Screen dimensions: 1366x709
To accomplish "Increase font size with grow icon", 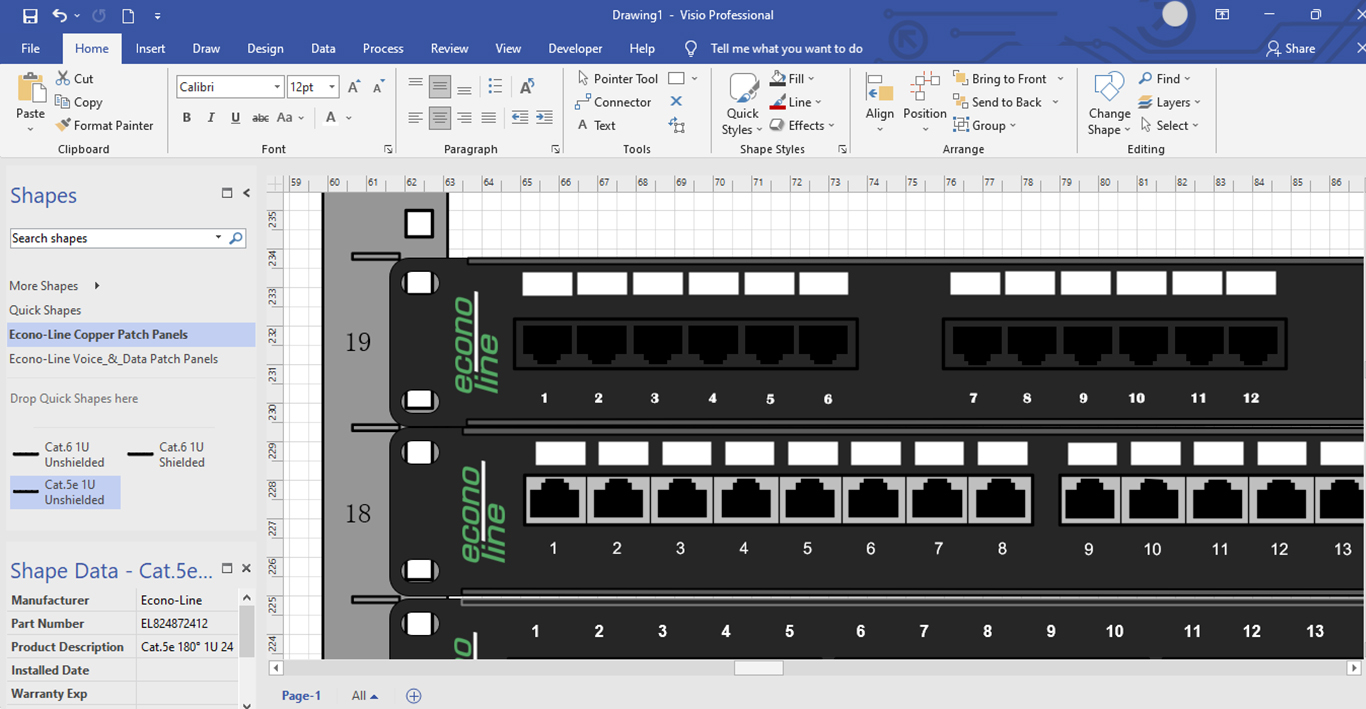I will pos(354,87).
